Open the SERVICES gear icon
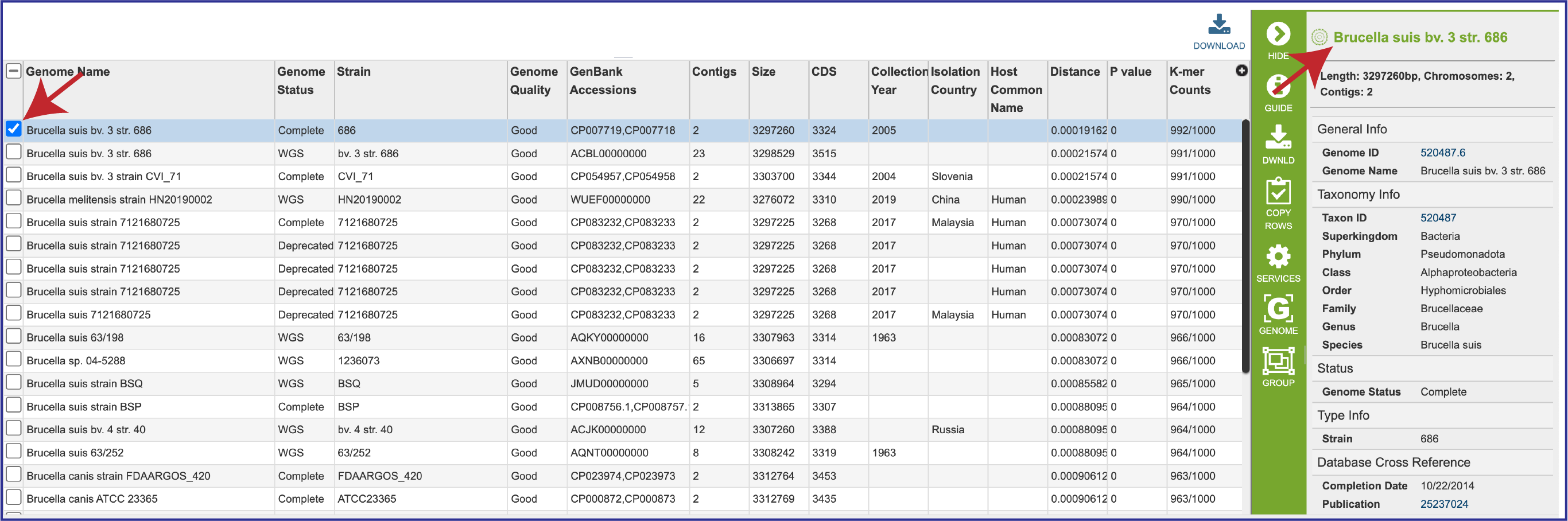The height and width of the screenshot is (521, 1568). point(1278,256)
